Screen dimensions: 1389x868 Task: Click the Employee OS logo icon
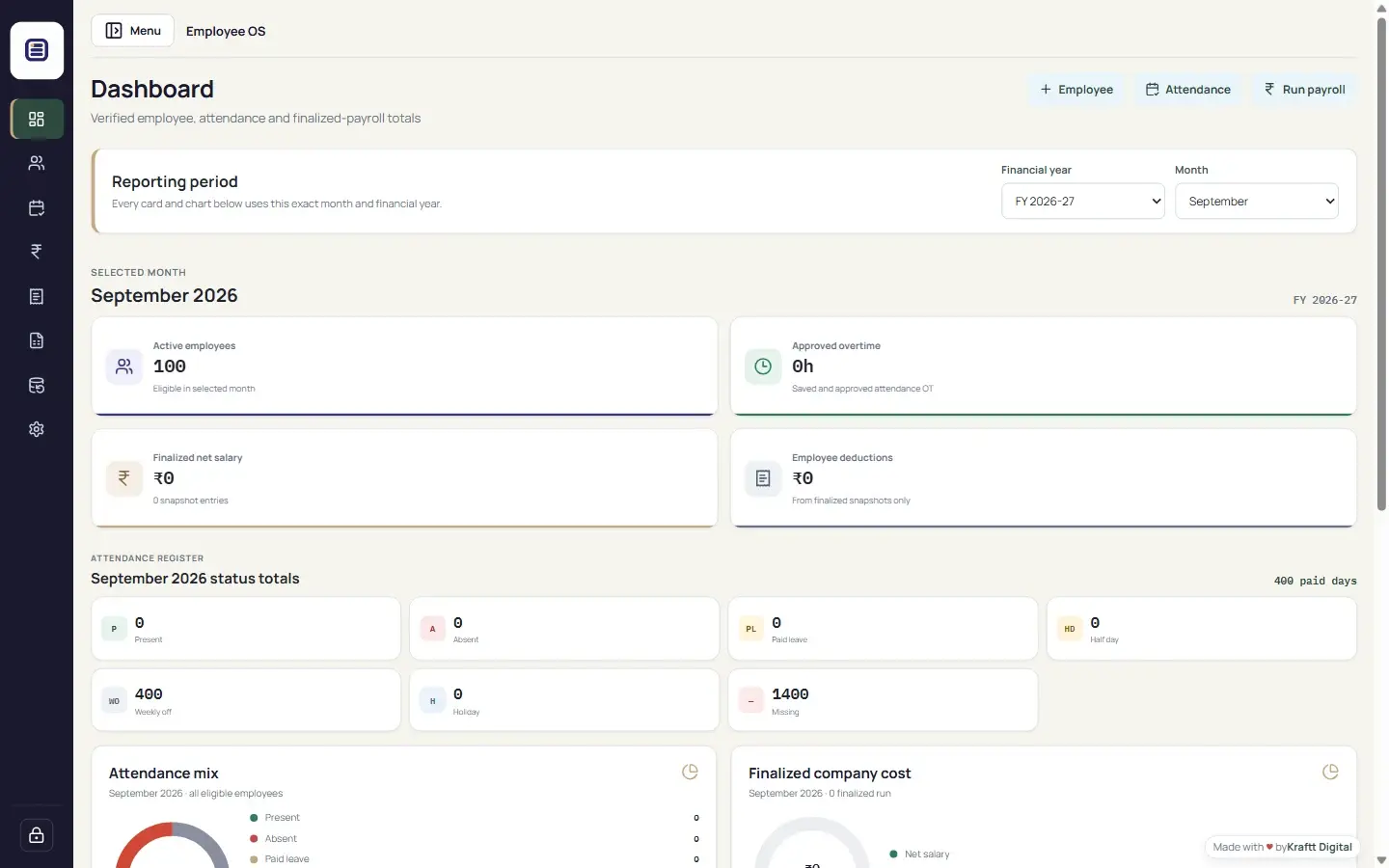pos(37,50)
